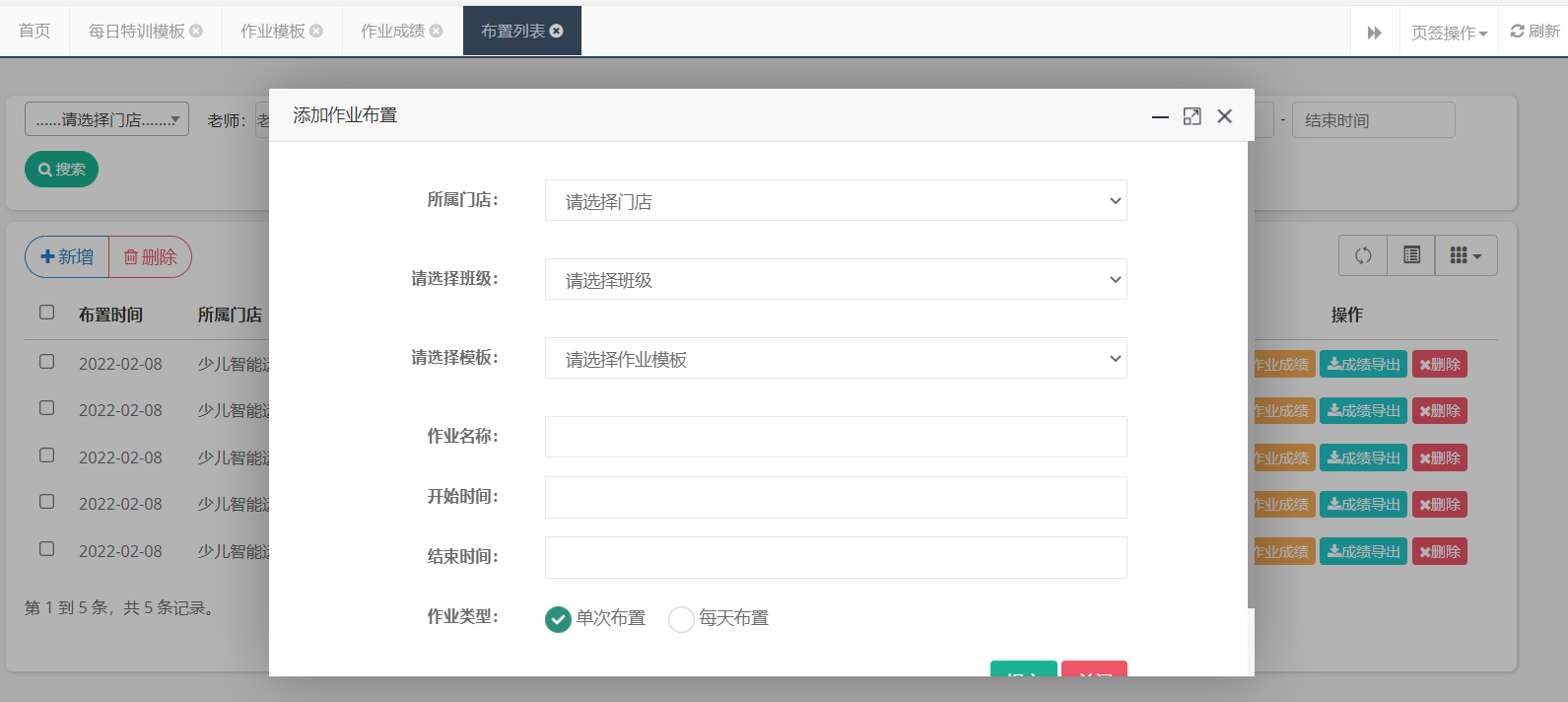Close the 每日特训模板 tab with its x icon
The height and width of the screenshot is (702, 1568).
point(196,31)
